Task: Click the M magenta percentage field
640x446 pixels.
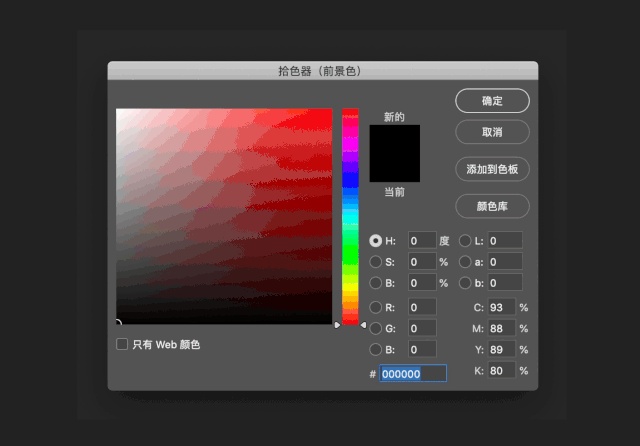Action: (x=501, y=328)
